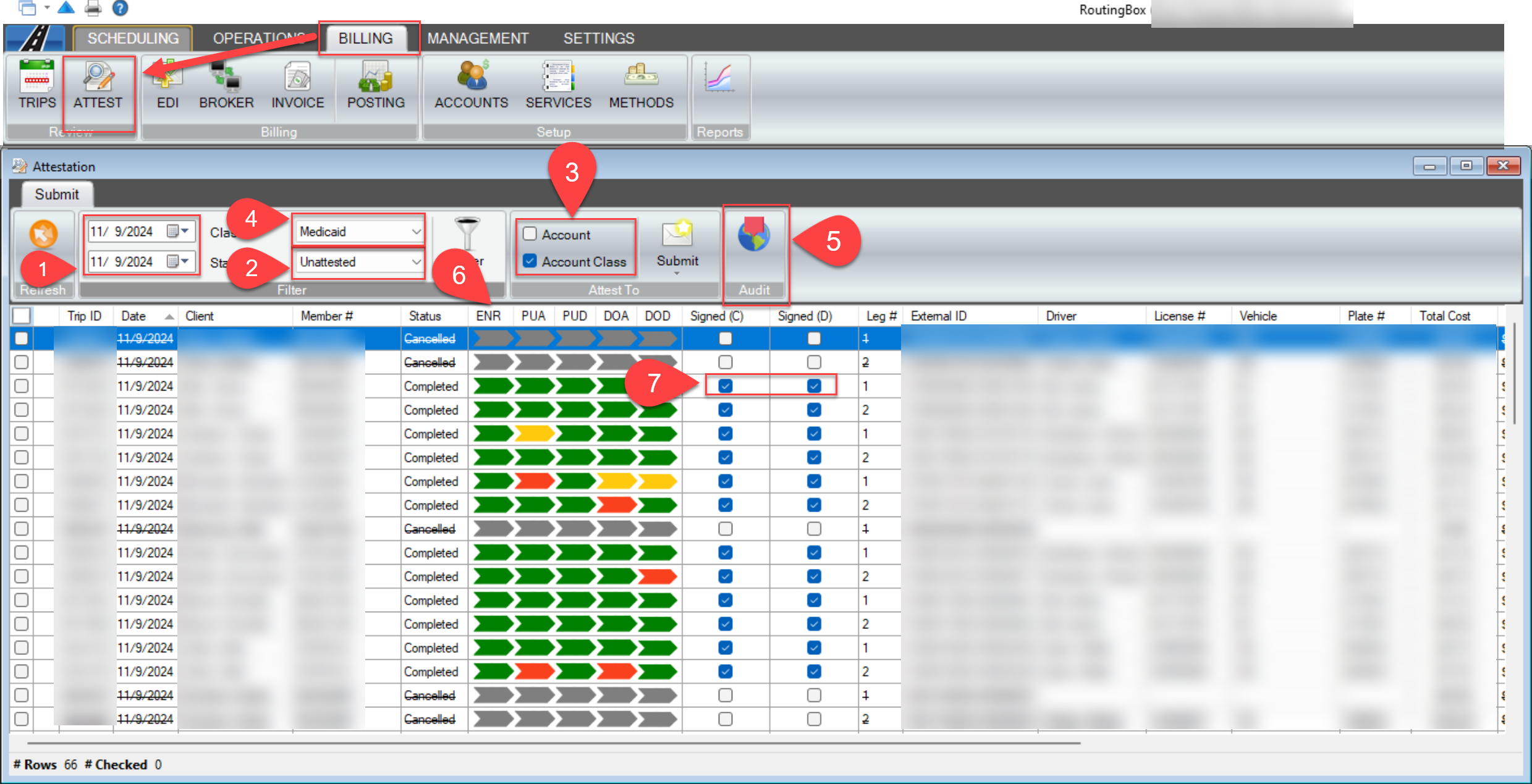Click the orange Refresh icon
The width and height of the screenshot is (1532, 784).
[43, 235]
